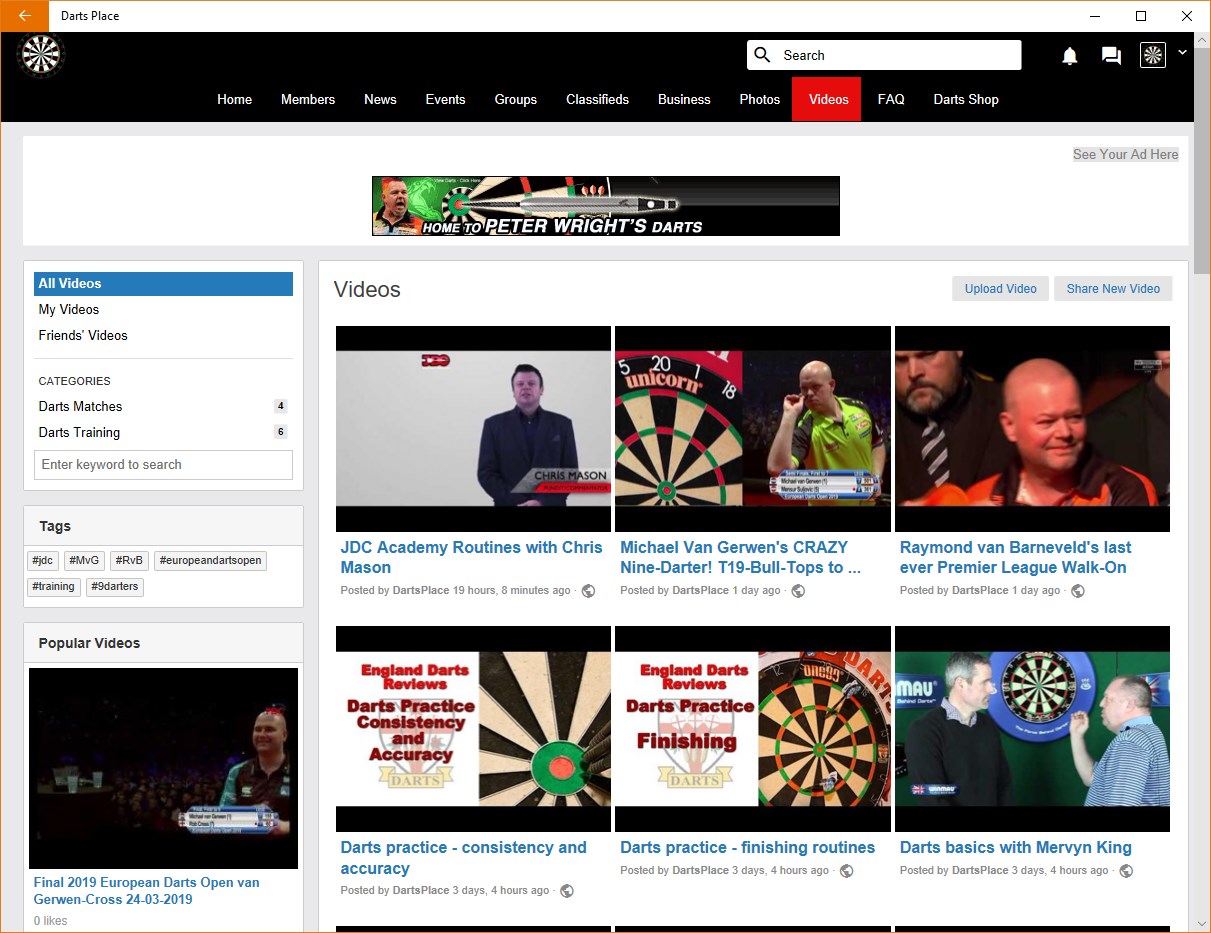The height and width of the screenshot is (933, 1211).
Task: Open the notifications bell
Action: tap(1070, 56)
